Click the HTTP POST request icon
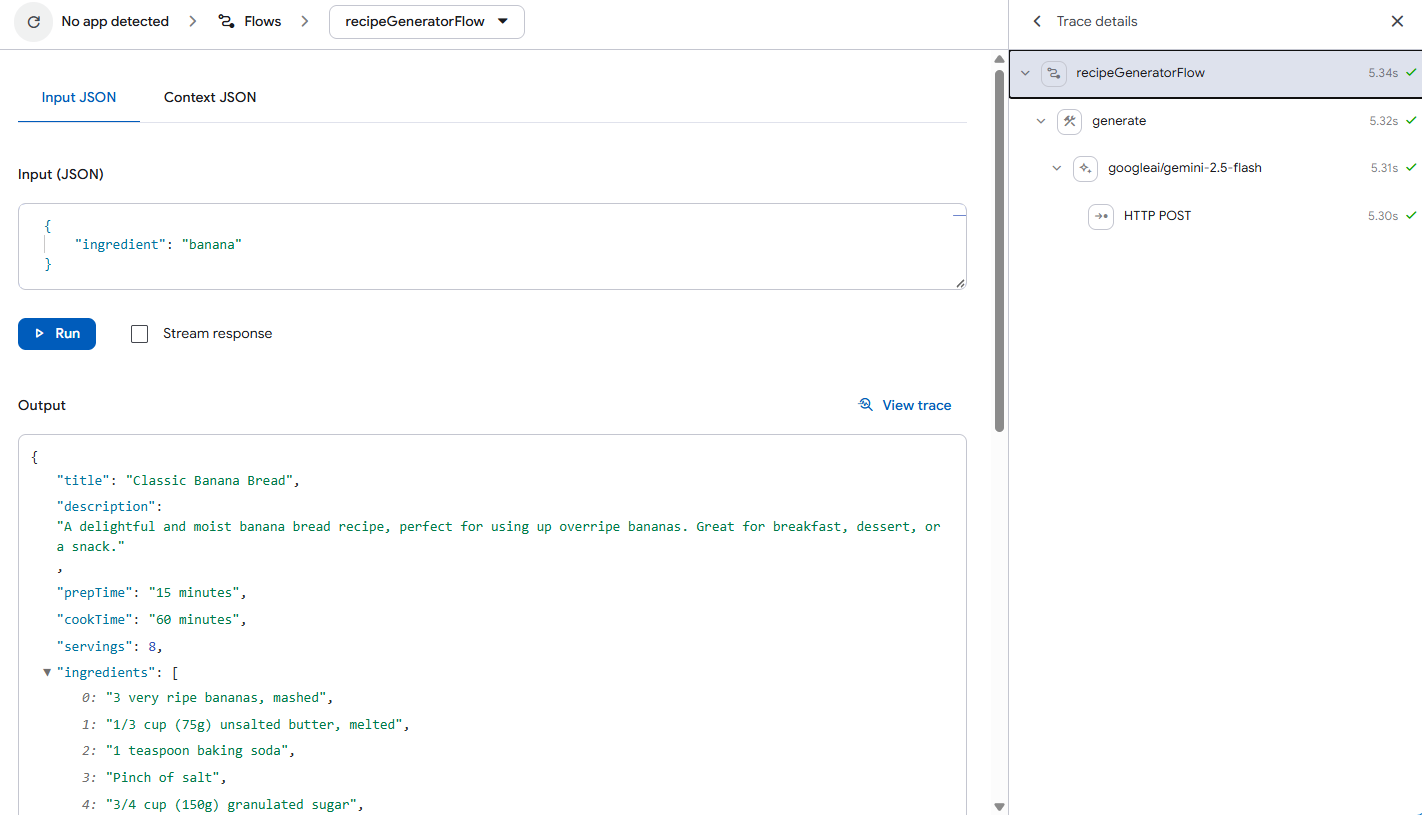Viewport: 1422px width, 815px height. pos(1101,216)
